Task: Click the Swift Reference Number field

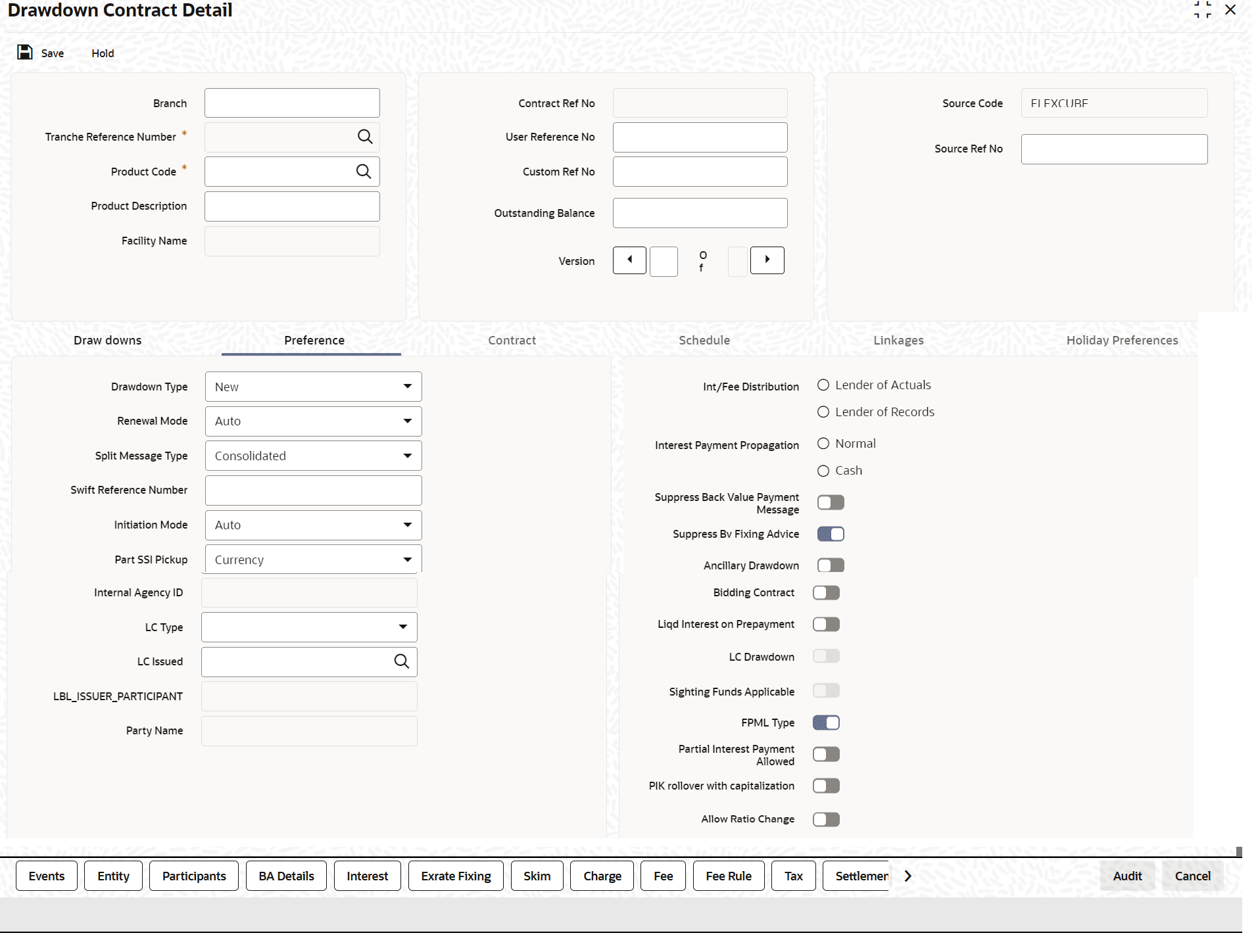Action: click(314, 490)
